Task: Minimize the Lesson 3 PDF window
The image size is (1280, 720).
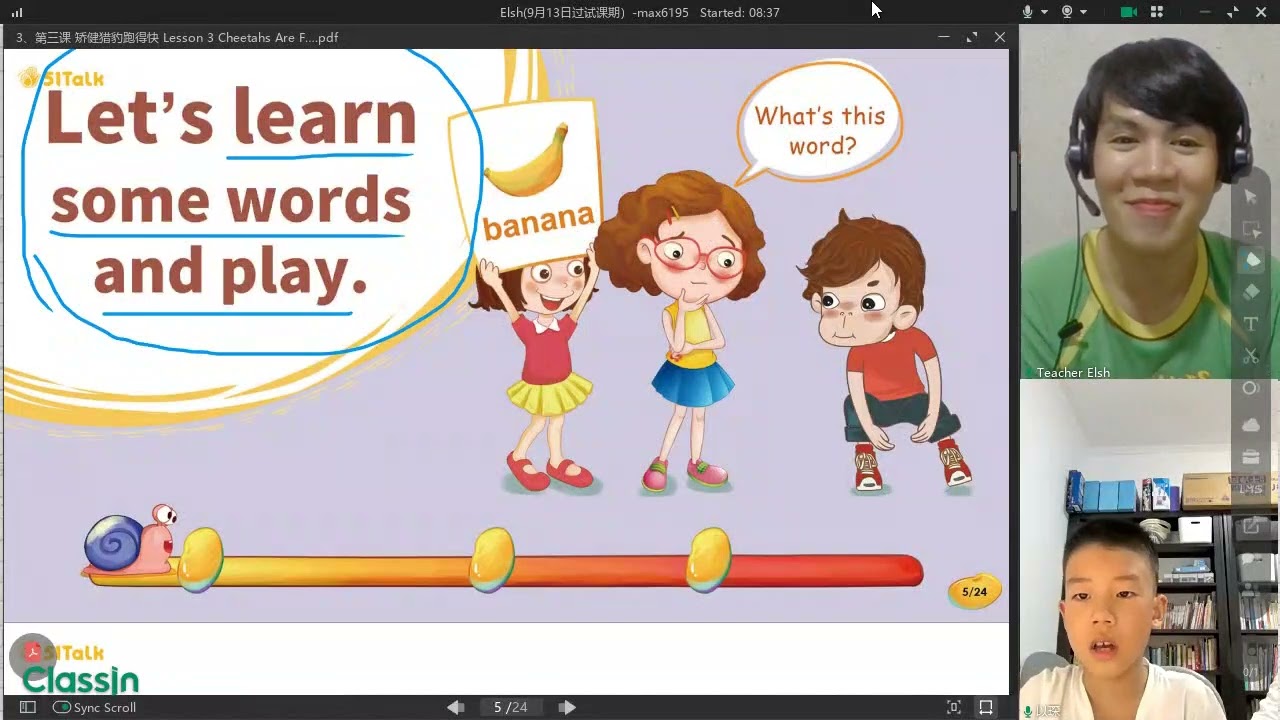Action: click(943, 37)
